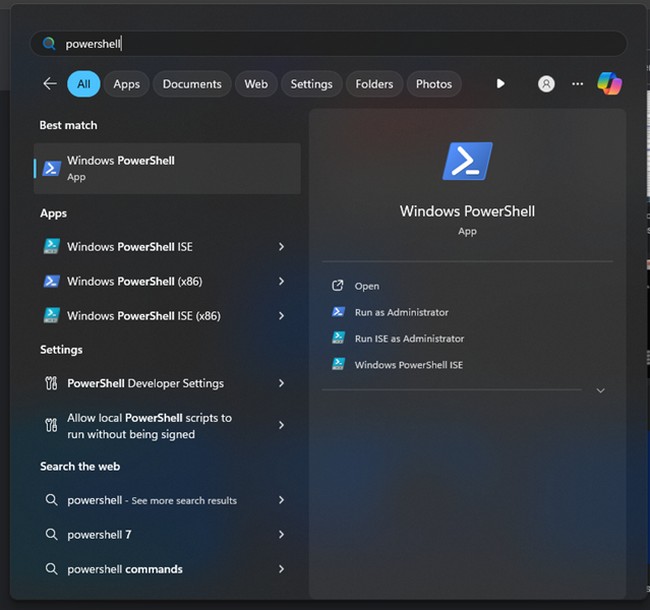Show more filters with the play arrow
650x610 pixels.
point(500,84)
